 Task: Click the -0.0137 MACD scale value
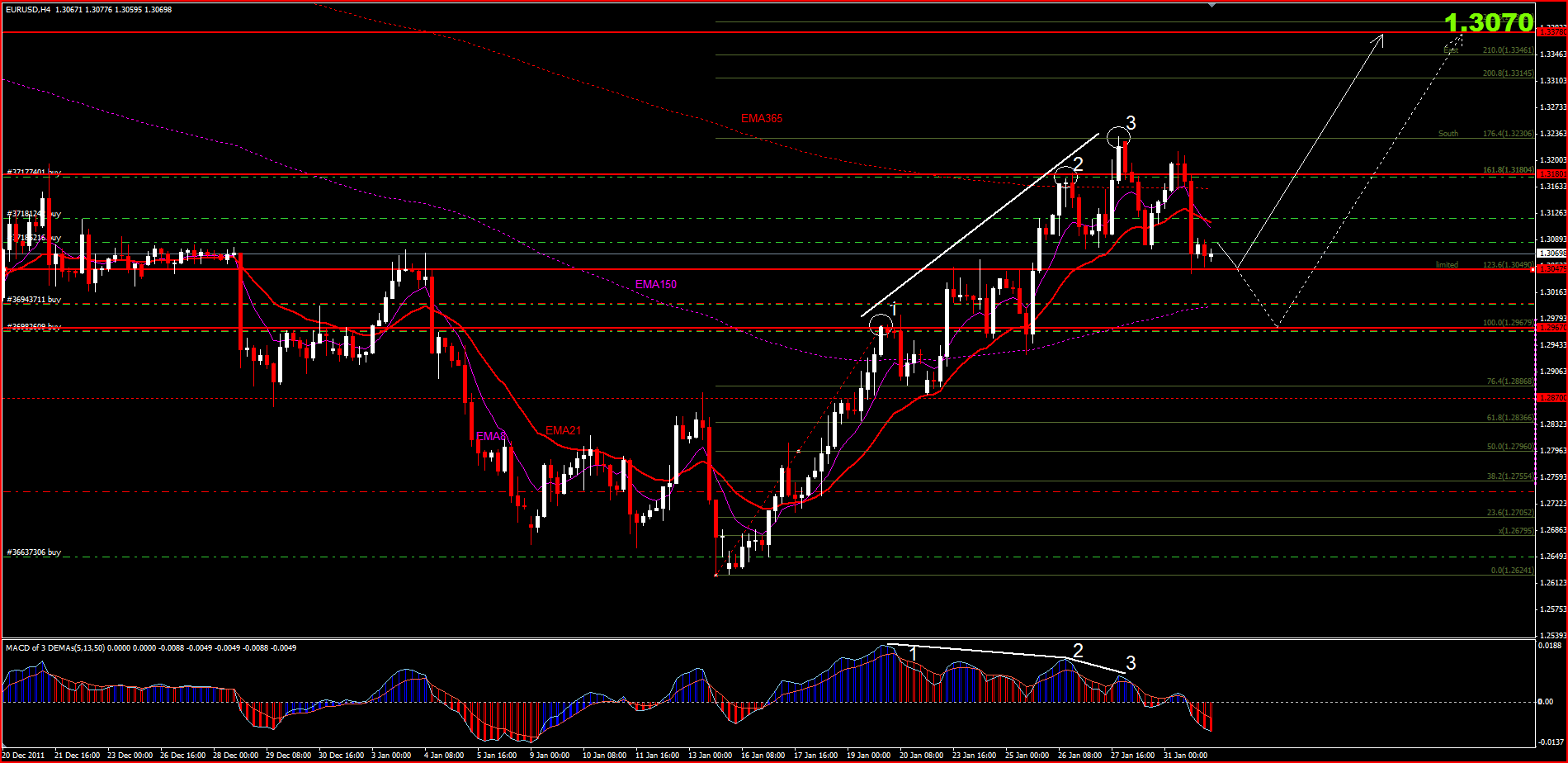(1549, 742)
